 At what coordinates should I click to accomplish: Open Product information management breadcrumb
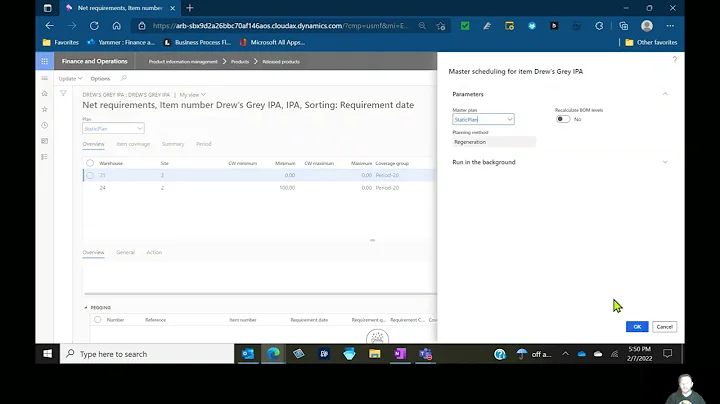[183, 62]
